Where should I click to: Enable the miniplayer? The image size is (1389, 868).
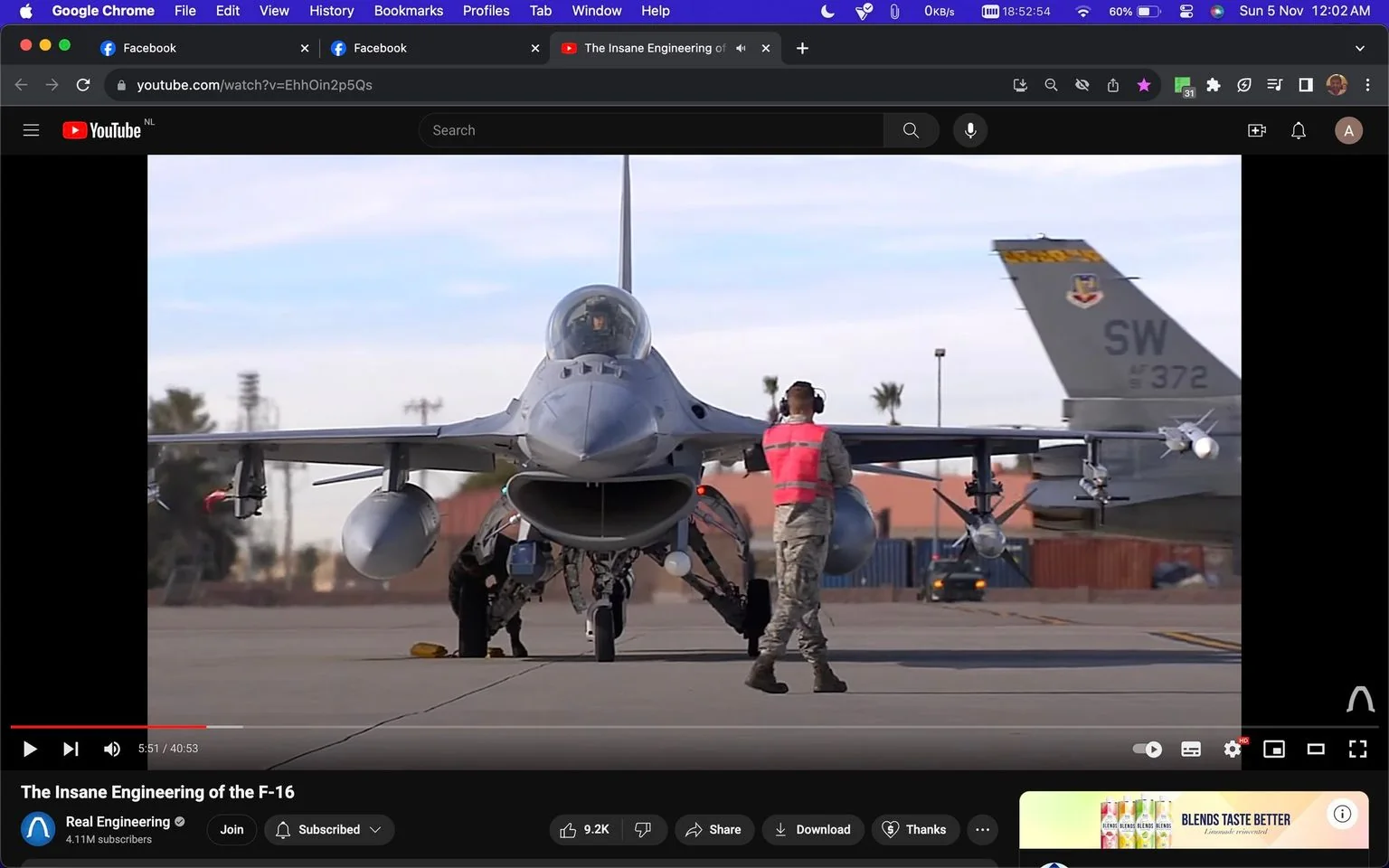(x=1274, y=749)
